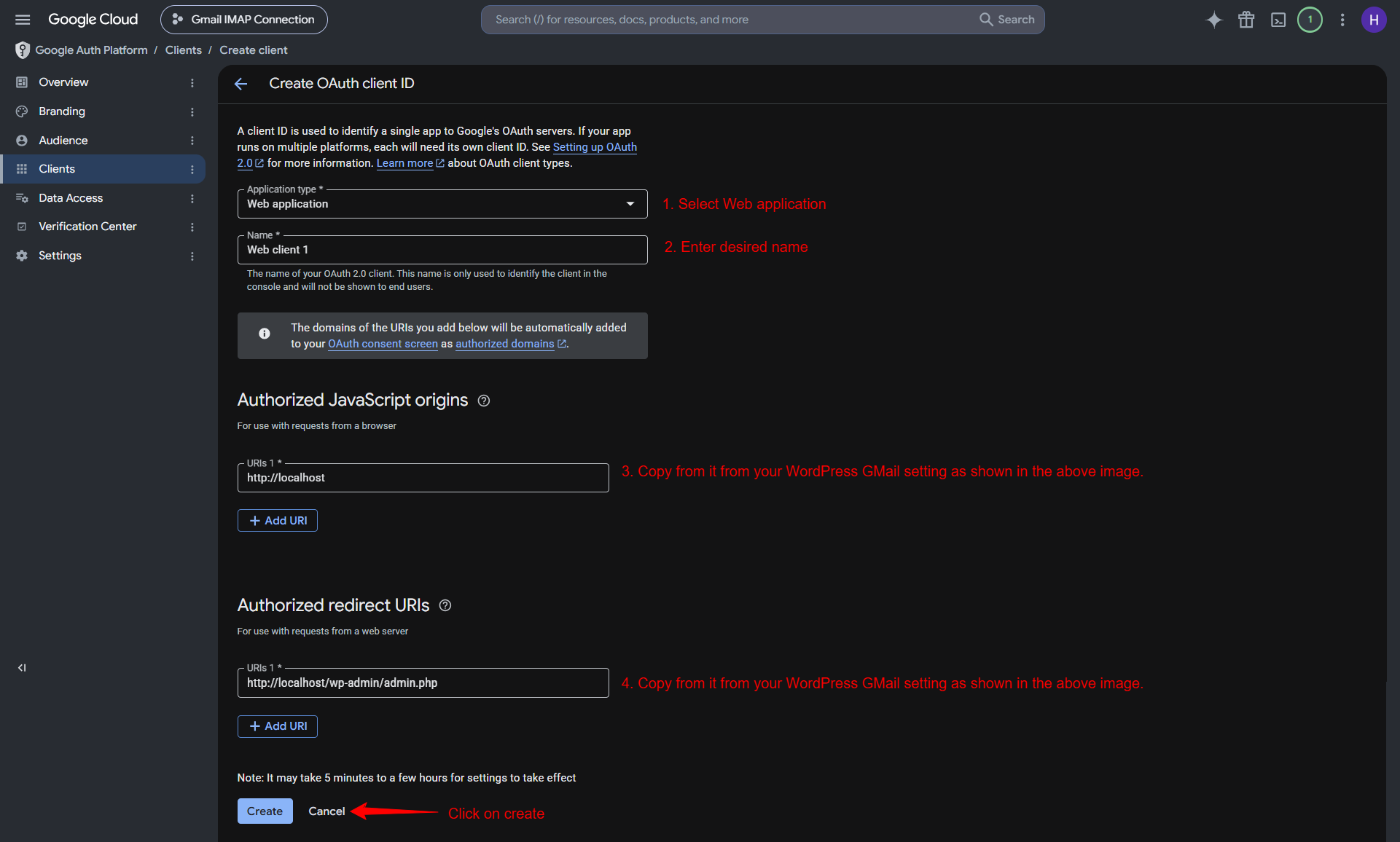Open help for Authorized JavaScript origins
Image resolution: width=1400 pixels, height=842 pixels.
[x=484, y=401]
